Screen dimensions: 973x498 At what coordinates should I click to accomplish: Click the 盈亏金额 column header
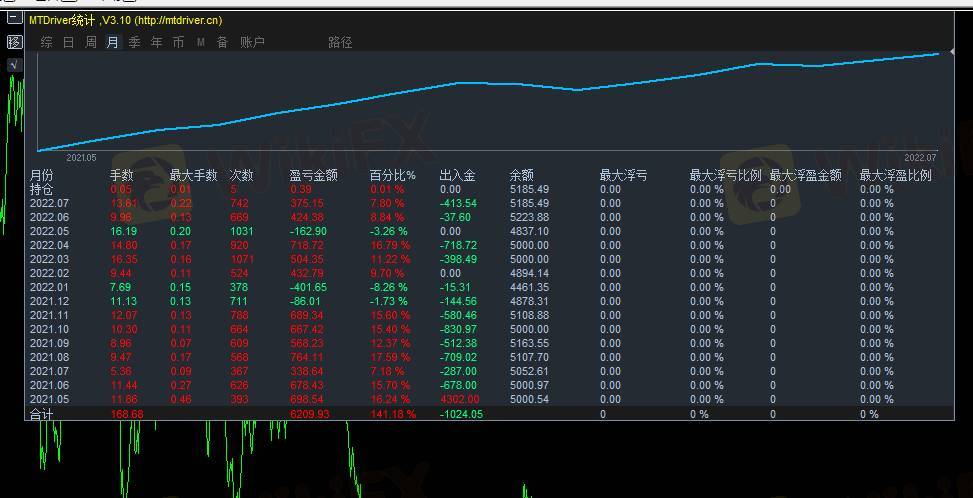pos(313,176)
